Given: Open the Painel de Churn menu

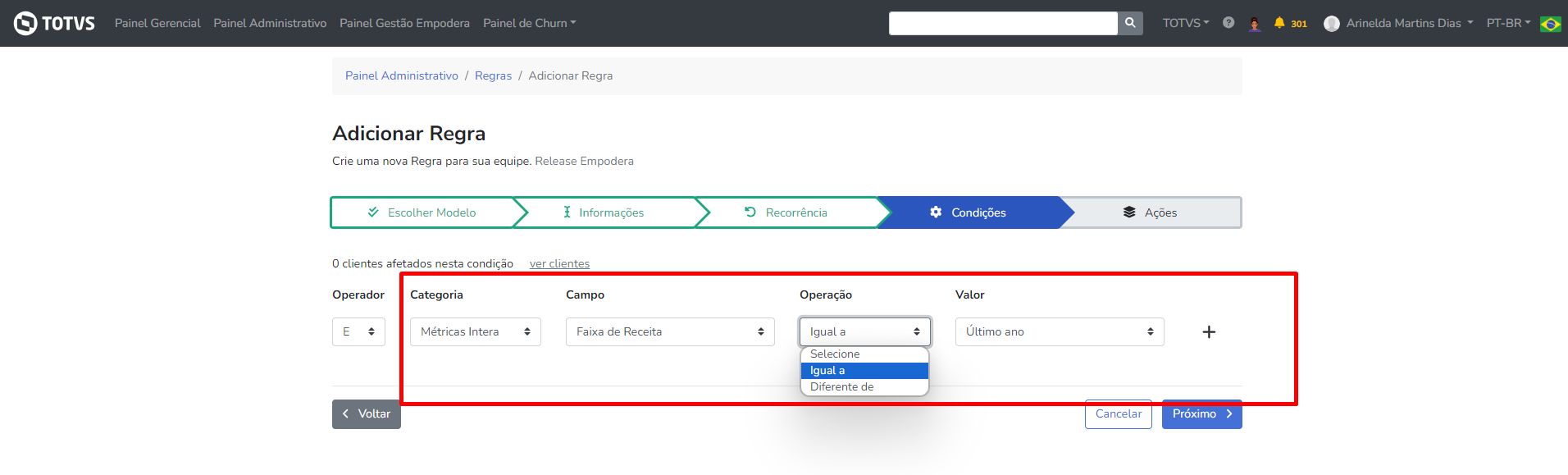Looking at the screenshot, I should 529,23.
